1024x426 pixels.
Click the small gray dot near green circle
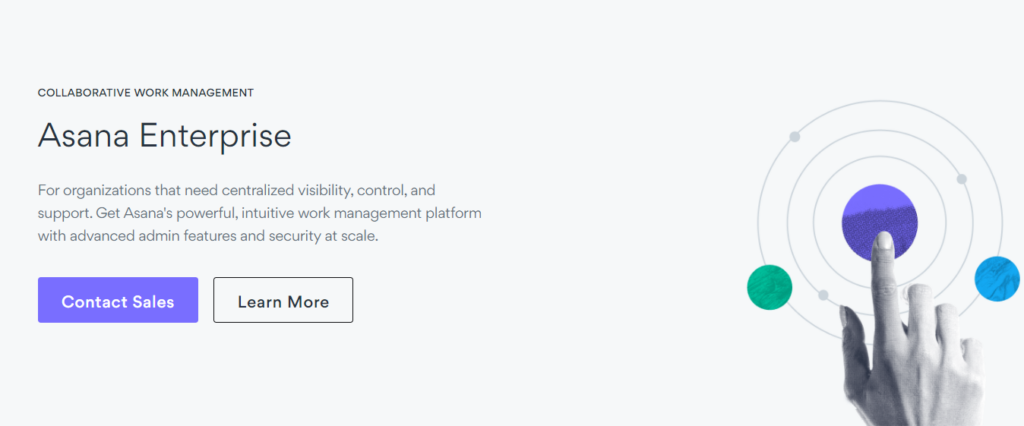824,295
